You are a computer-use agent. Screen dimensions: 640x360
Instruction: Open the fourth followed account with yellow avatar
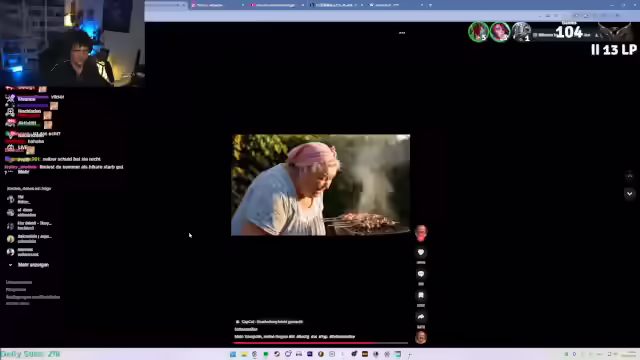pos(29,238)
